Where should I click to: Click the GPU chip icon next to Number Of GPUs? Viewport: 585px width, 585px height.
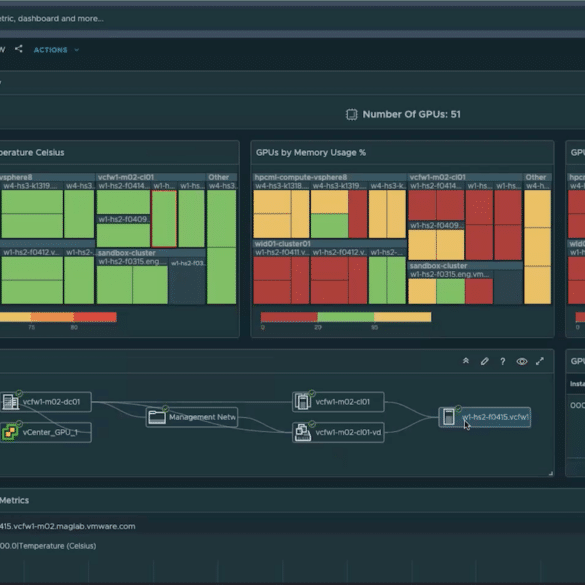pyautogui.click(x=351, y=114)
